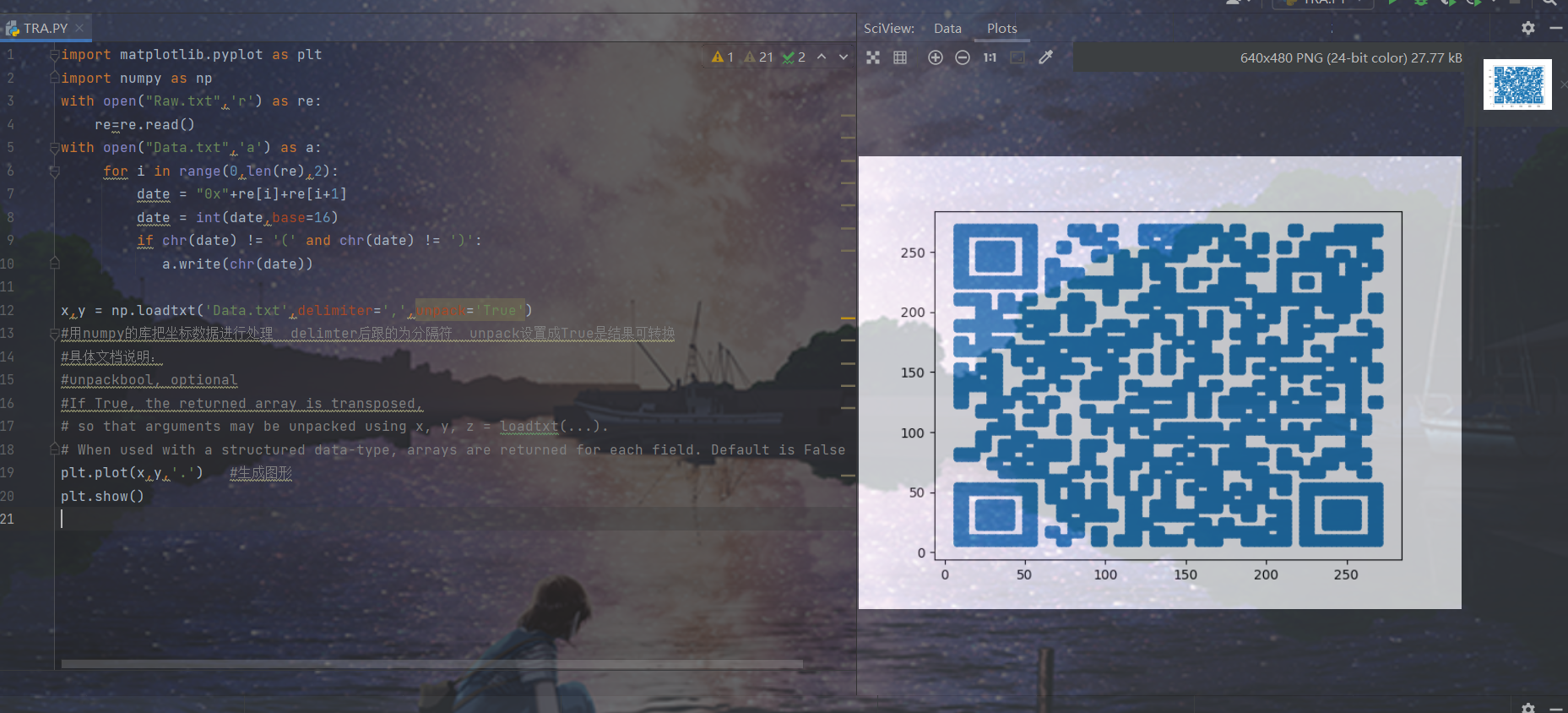1568x713 pixels.
Task: Click the fold end marker on line 18
Action: click(54, 449)
